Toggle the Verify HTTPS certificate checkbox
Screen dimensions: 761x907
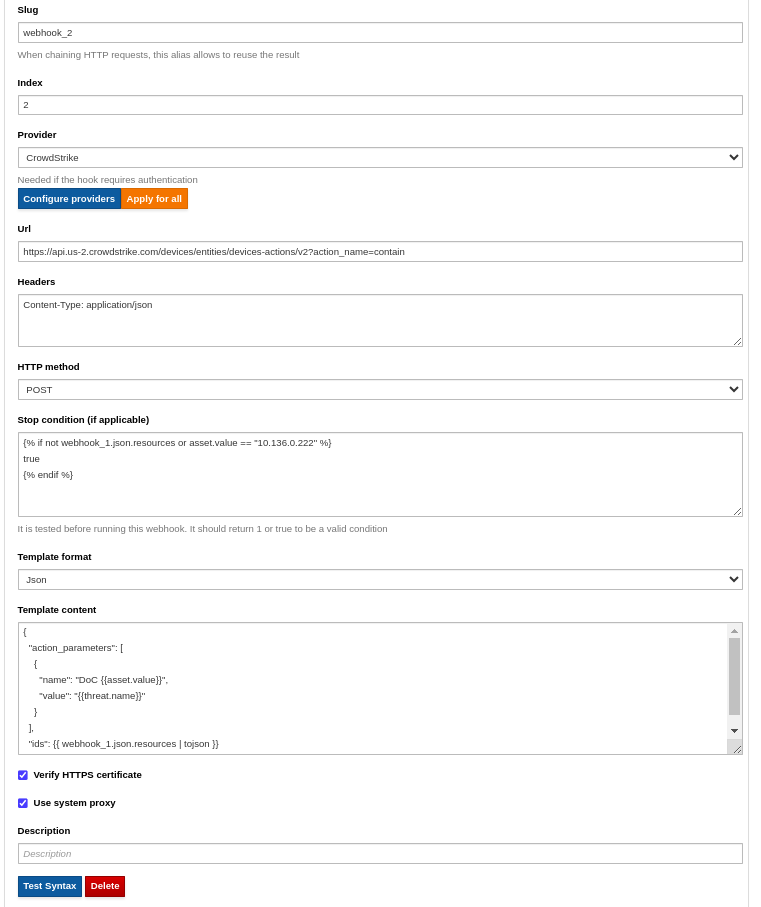tap(23, 775)
